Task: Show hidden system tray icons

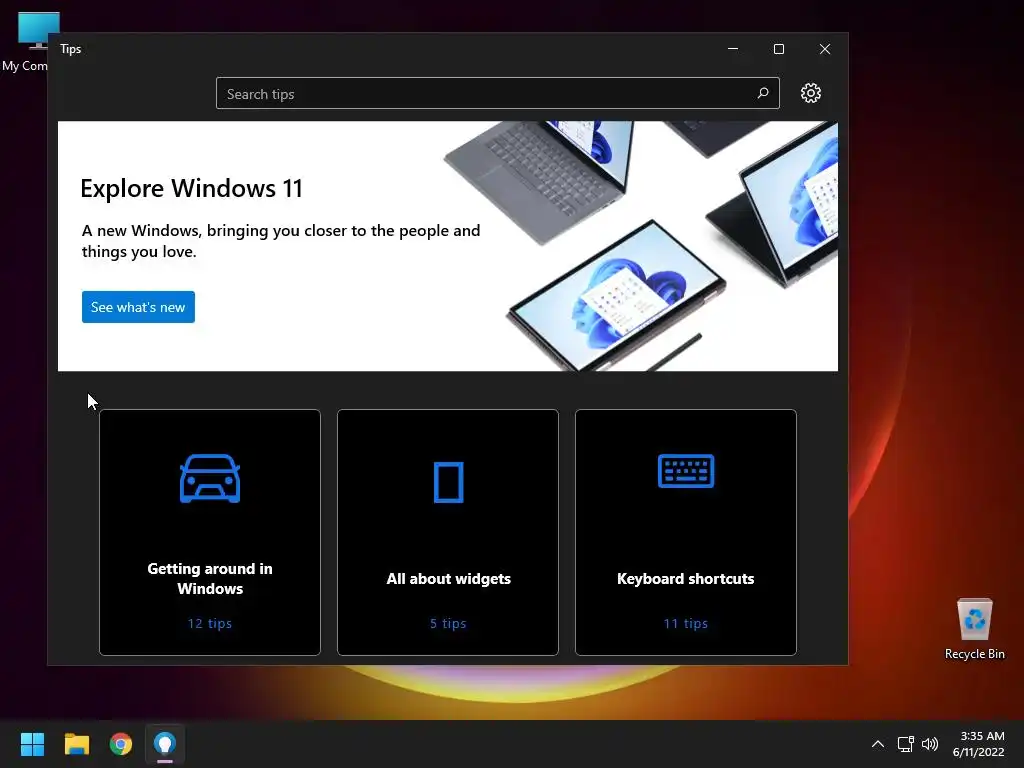Action: (x=878, y=744)
